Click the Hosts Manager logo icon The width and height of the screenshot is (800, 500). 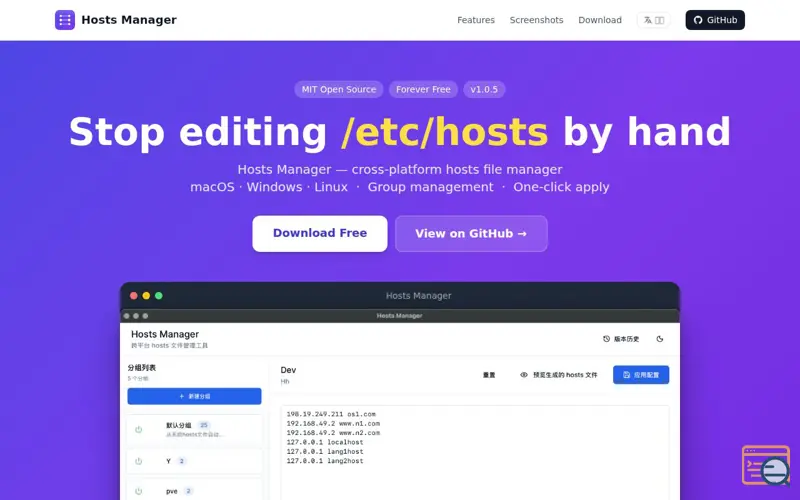point(65,20)
